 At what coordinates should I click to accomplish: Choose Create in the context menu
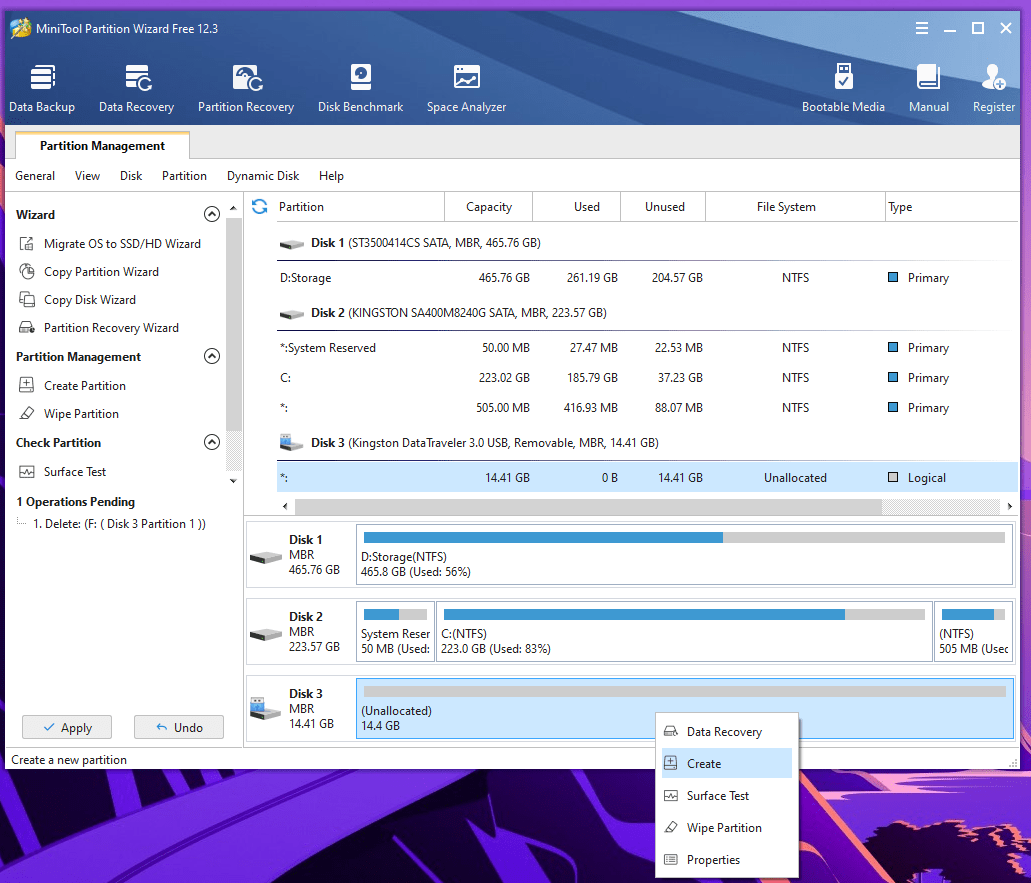727,763
